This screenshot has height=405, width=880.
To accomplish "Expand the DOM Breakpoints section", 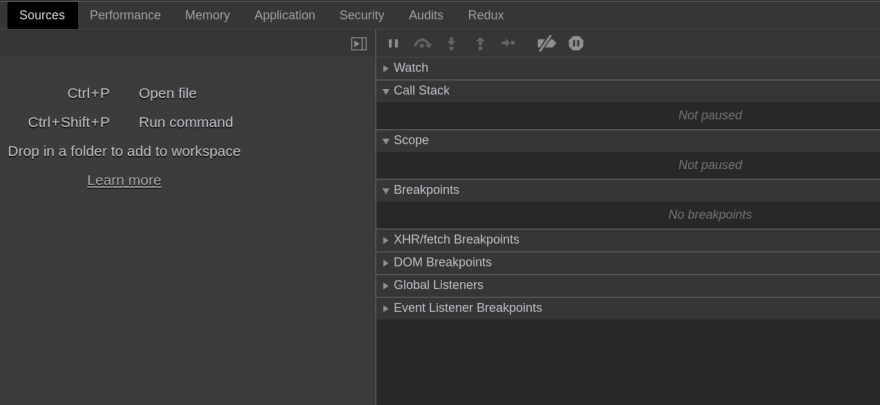I will [x=442, y=263].
